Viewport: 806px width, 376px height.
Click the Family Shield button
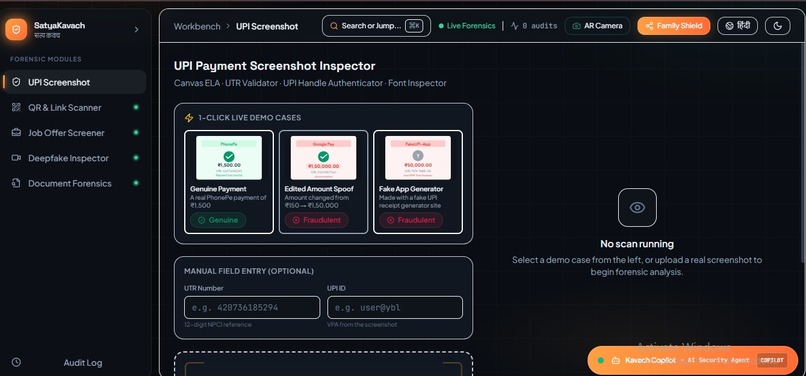(x=674, y=26)
